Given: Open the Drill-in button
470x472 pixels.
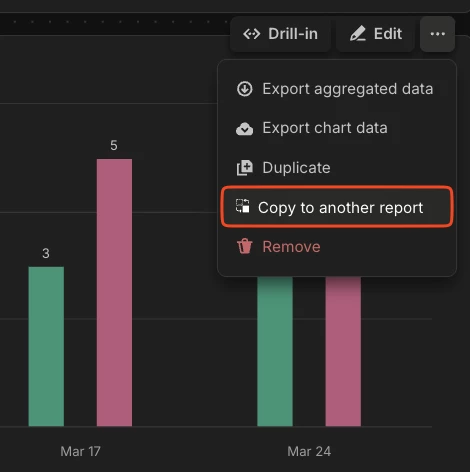Looking at the screenshot, I should (x=280, y=34).
